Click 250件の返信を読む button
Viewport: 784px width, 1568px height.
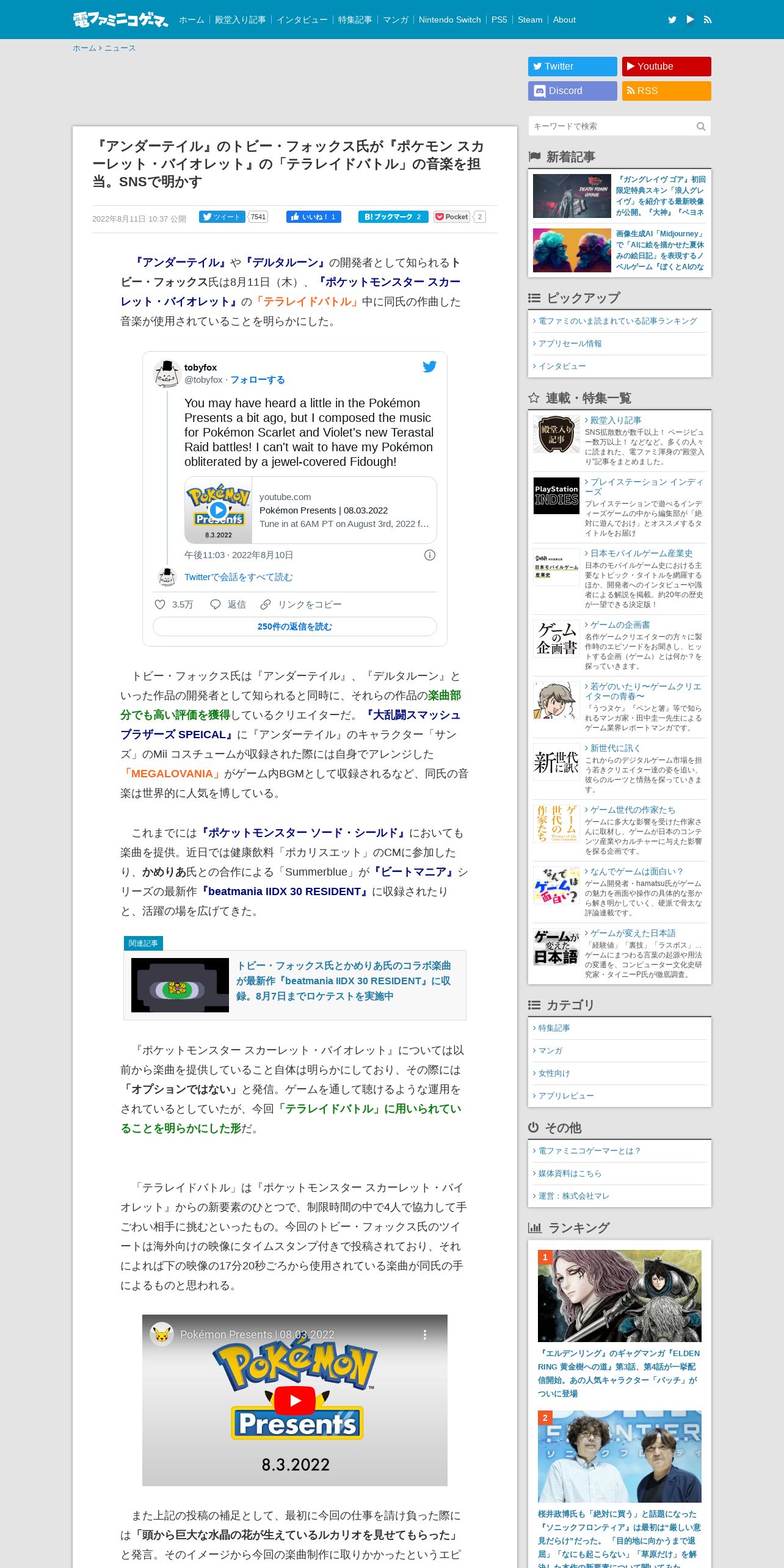(295, 626)
